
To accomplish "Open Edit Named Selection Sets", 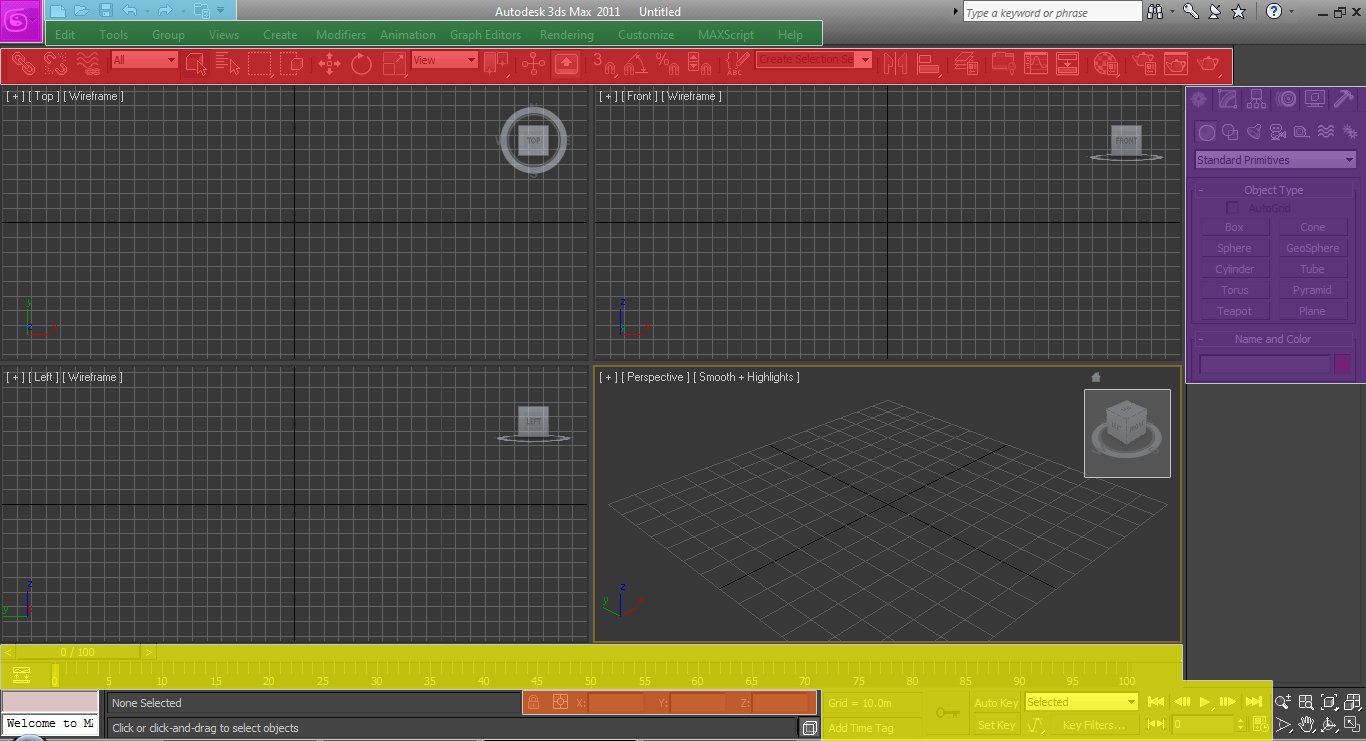I will click(x=737, y=65).
